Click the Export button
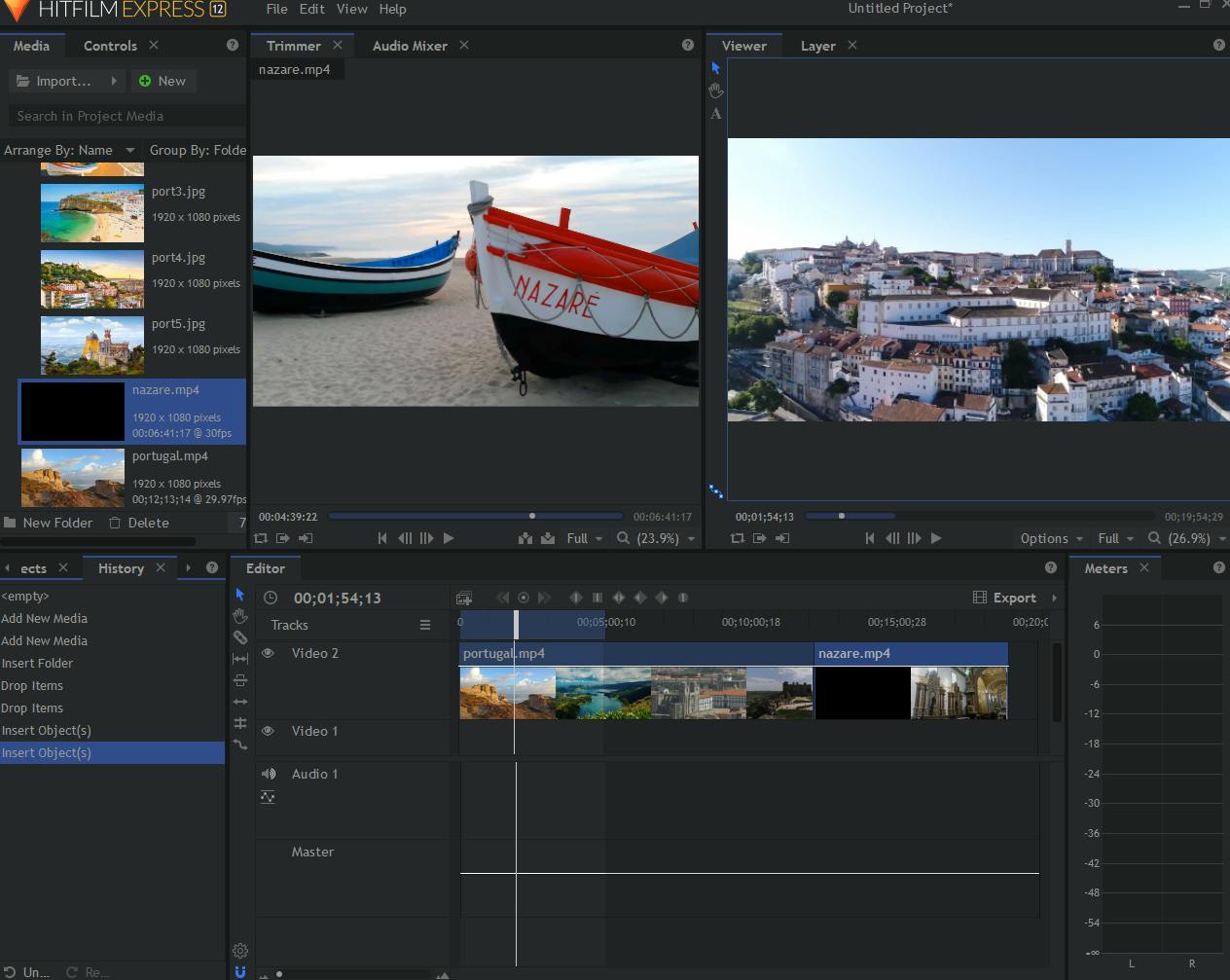The image size is (1230, 980). pos(1005,598)
